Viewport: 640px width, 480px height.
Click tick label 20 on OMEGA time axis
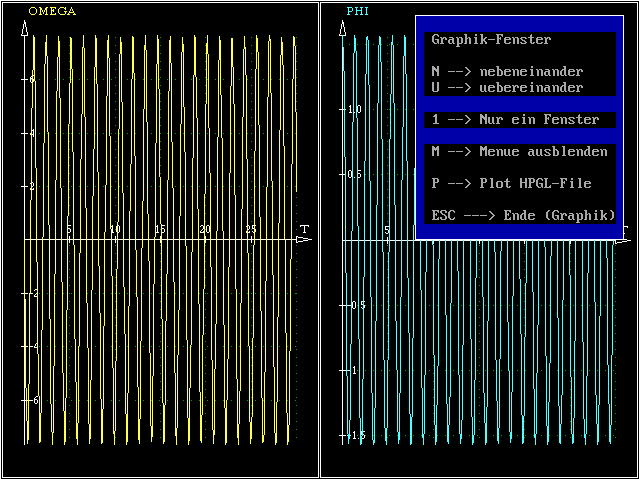[205, 230]
